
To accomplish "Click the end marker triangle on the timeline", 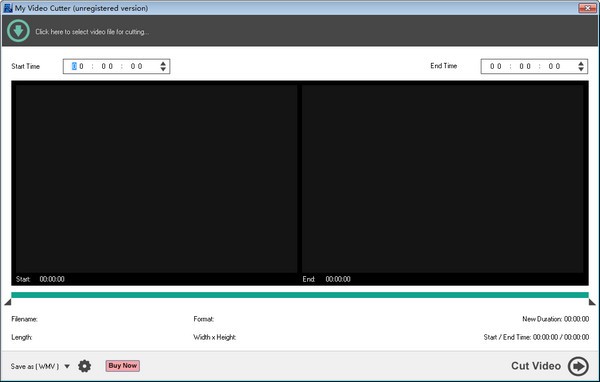I will pos(592,302).
